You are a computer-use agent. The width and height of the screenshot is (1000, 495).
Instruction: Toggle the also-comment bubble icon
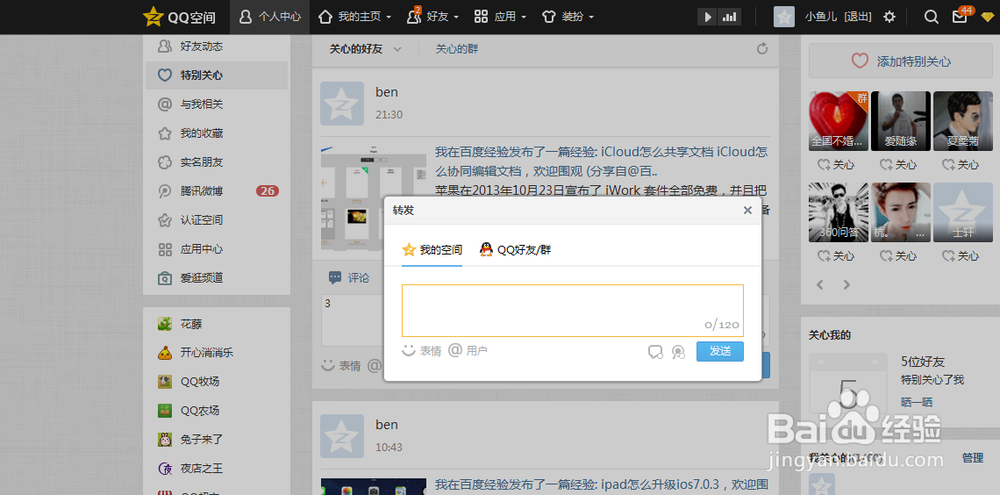pyautogui.click(x=655, y=351)
